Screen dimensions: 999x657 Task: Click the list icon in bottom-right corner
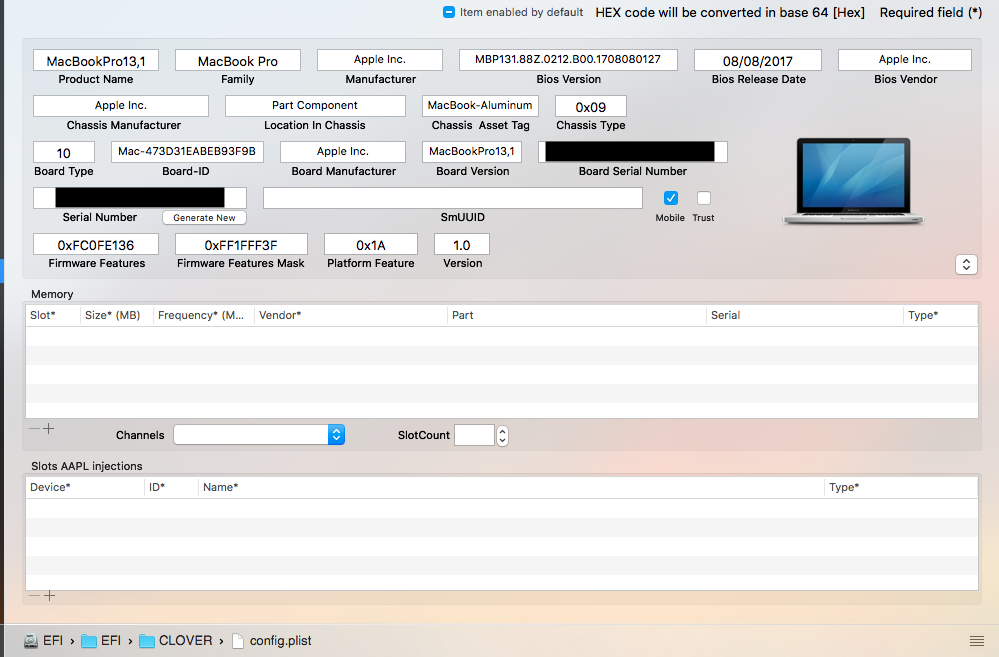[x=976, y=641]
